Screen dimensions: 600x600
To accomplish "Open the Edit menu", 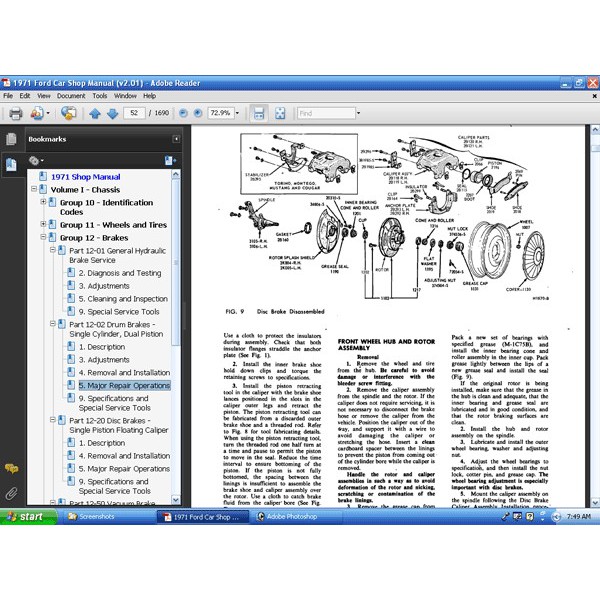I will click(x=25, y=96).
